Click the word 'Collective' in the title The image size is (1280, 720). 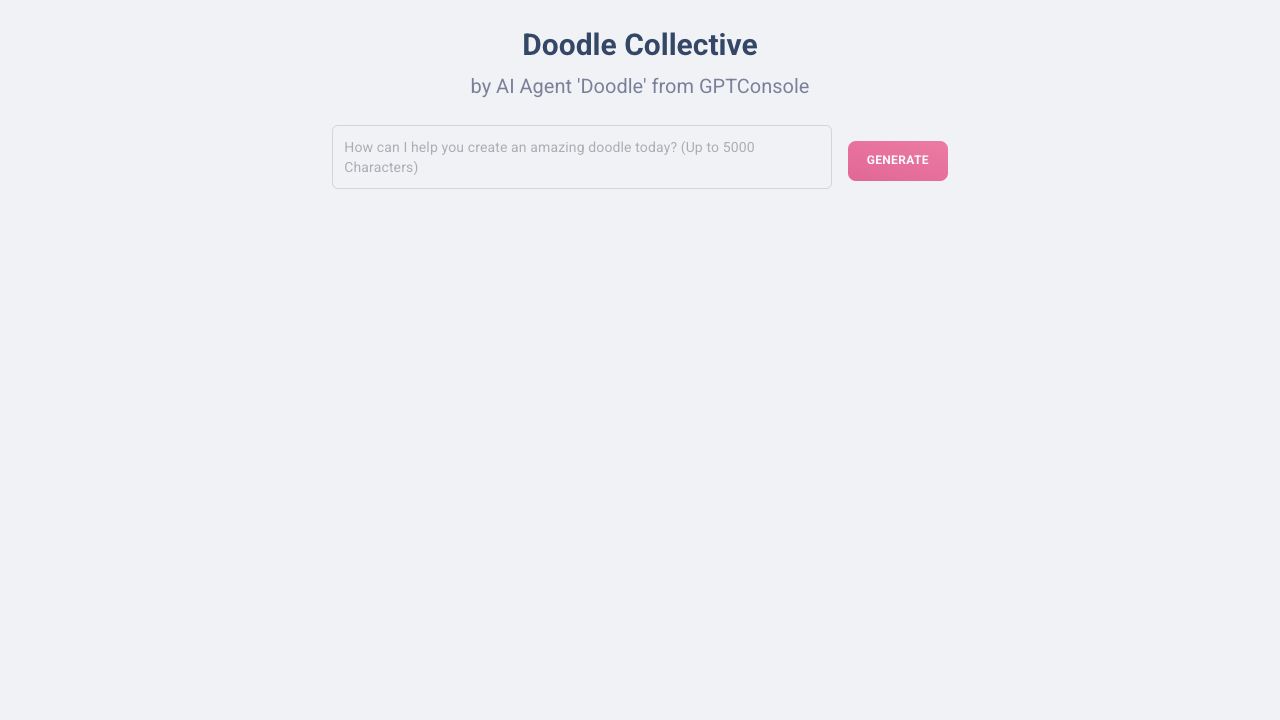691,45
